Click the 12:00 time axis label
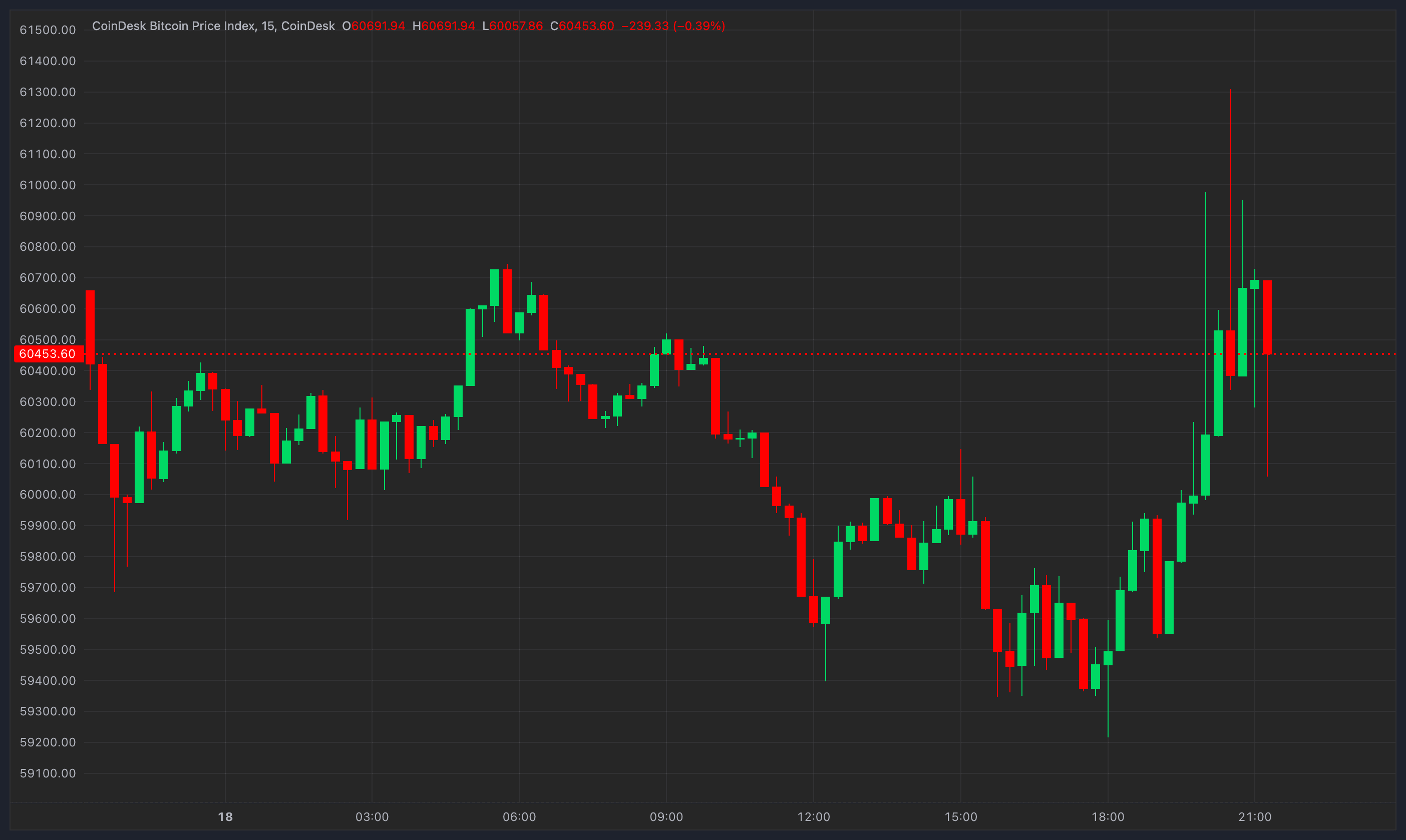The image size is (1406, 840). (813, 817)
